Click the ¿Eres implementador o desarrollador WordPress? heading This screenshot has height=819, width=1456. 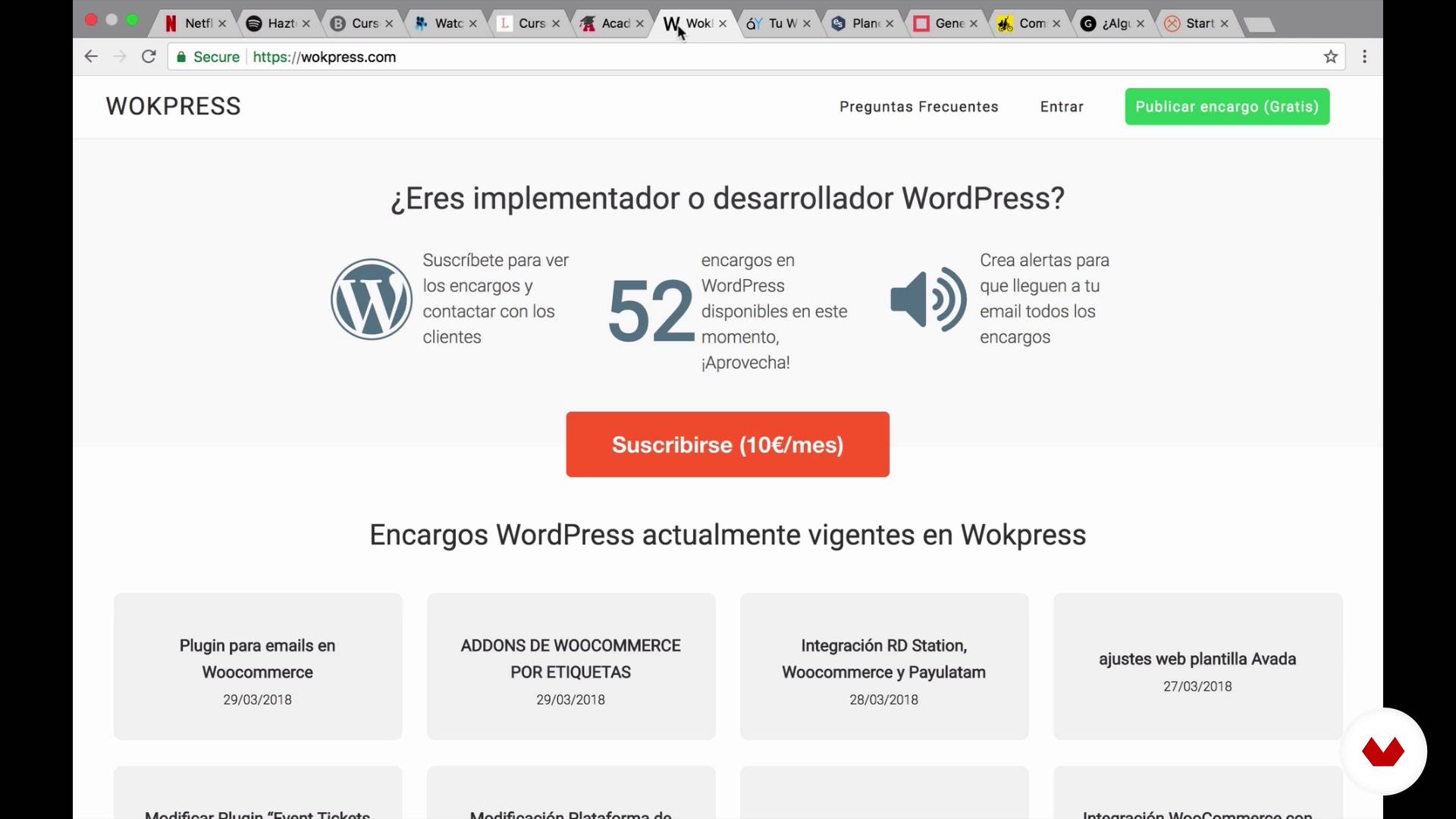727,199
